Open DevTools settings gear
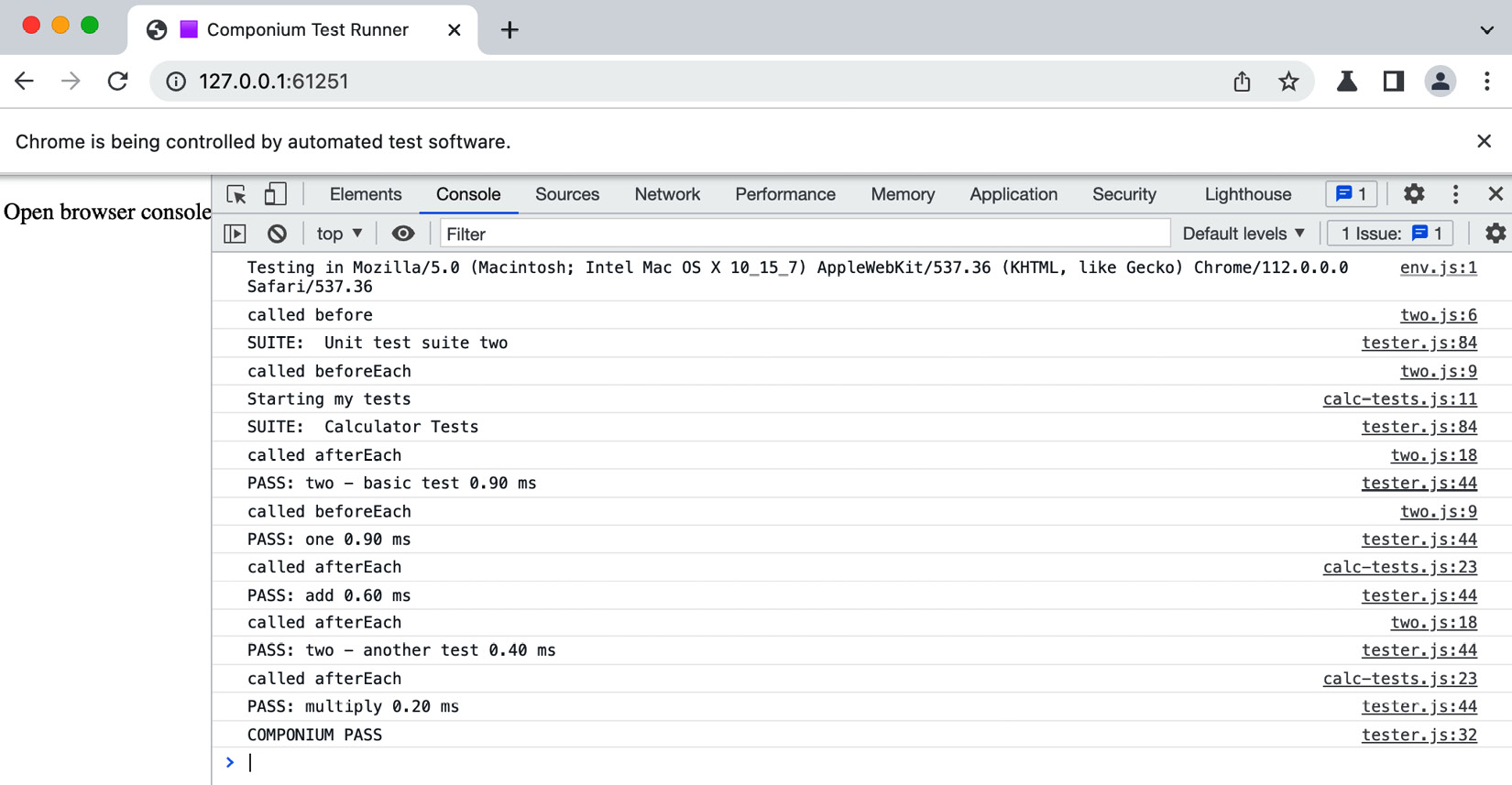 point(1414,194)
